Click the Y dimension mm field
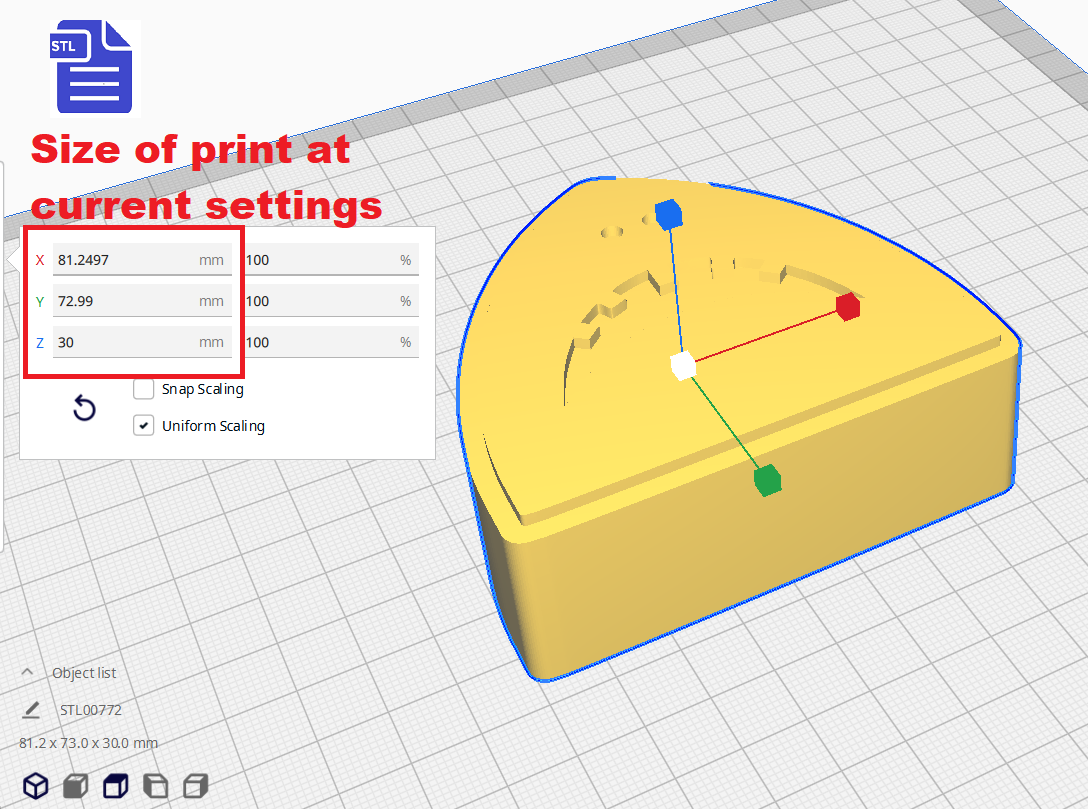Screen dimensions: 1088x809 pyautogui.click(x=125, y=301)
